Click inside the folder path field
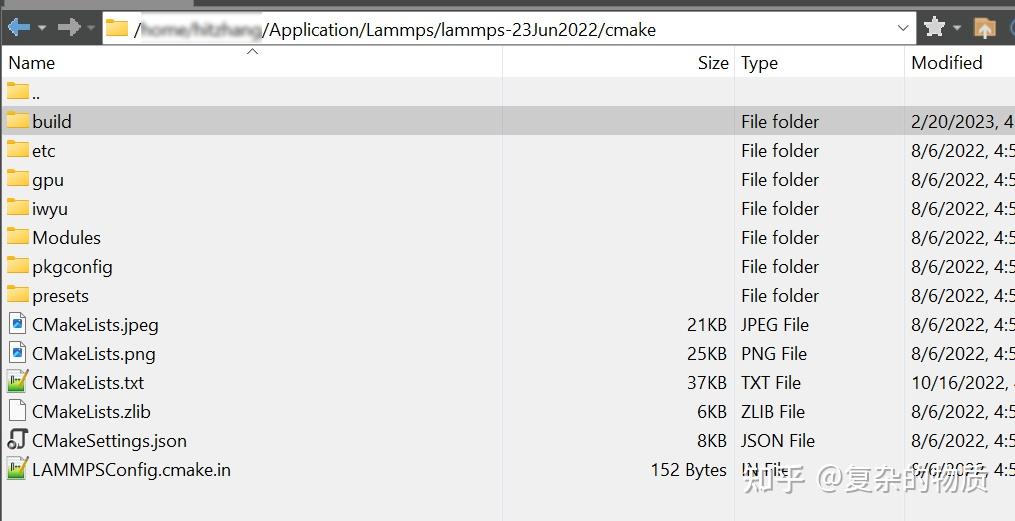Viewport: 1015px width, 521px height. pyautogui.click(x=500, y=29)
